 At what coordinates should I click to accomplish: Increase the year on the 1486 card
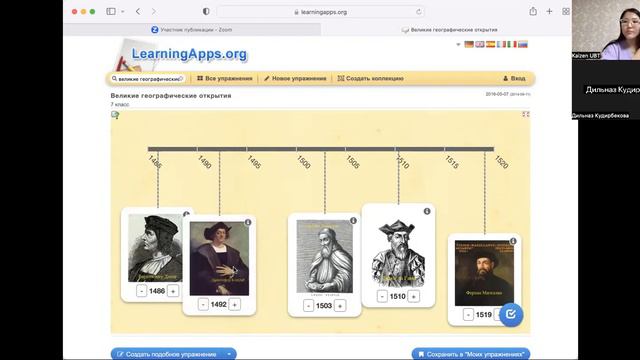(x=173, y=291)
